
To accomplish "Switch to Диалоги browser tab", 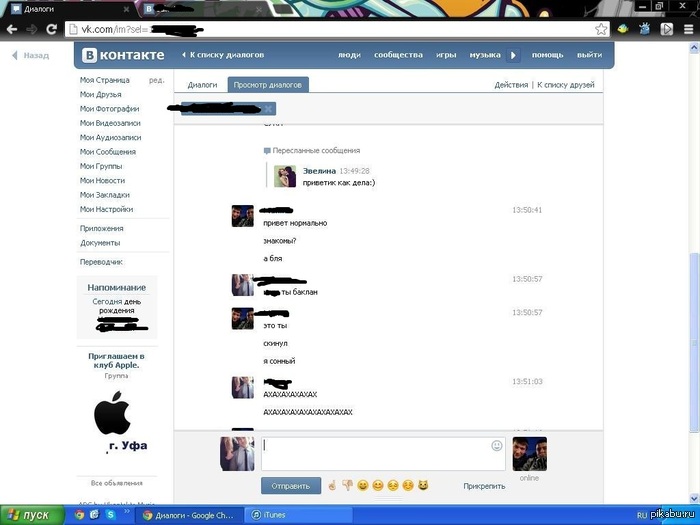I will click(x=69, y=9).
